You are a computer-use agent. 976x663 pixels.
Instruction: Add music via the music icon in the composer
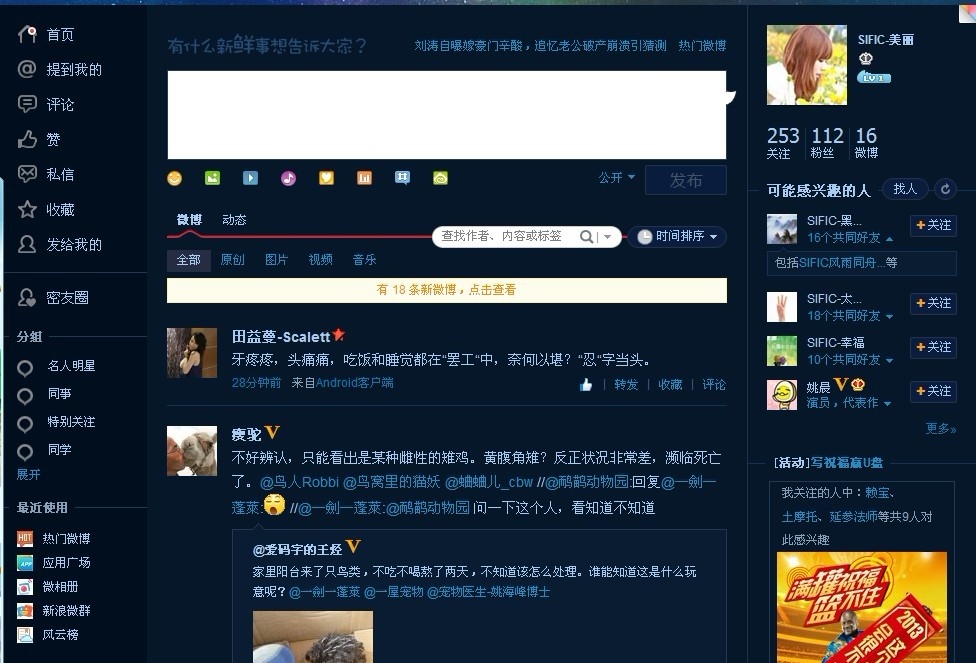288,177
